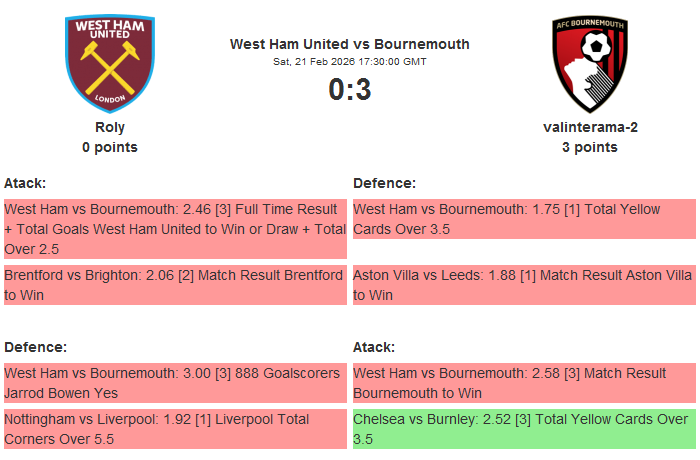Click the West Ham United crest logo

110,63
